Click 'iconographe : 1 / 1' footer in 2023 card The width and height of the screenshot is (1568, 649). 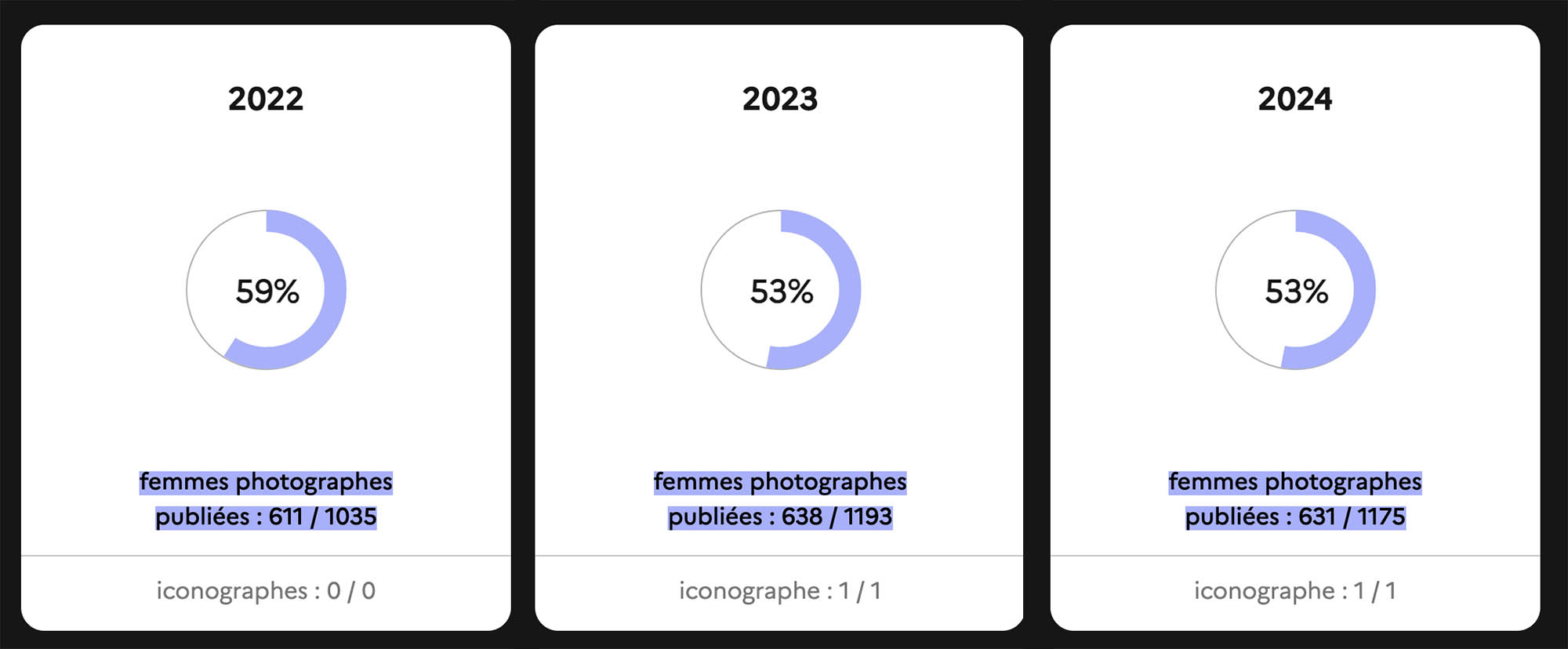(780, 590)
